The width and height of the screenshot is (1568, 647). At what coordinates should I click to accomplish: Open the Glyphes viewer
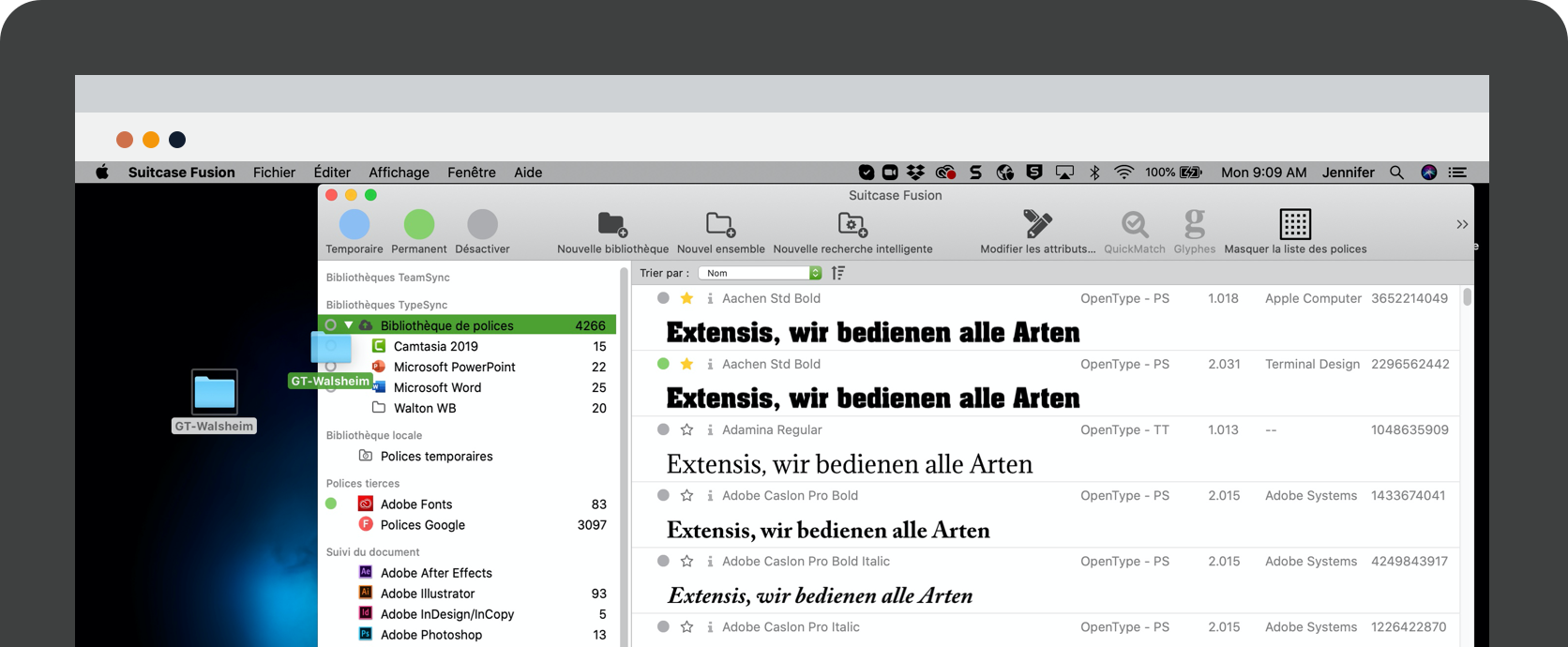(1194, 232)
